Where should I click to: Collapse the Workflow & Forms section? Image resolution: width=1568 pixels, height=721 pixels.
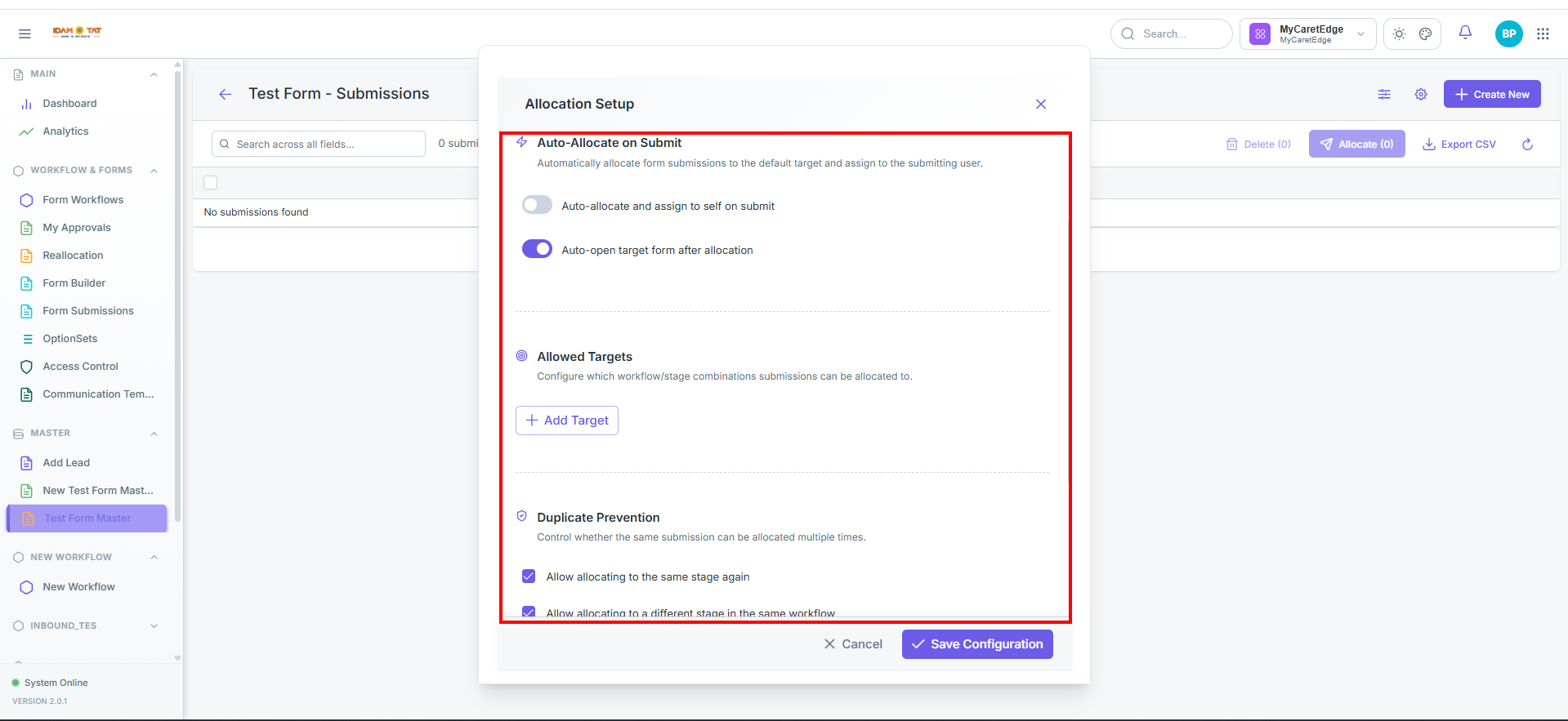point(154,170)
